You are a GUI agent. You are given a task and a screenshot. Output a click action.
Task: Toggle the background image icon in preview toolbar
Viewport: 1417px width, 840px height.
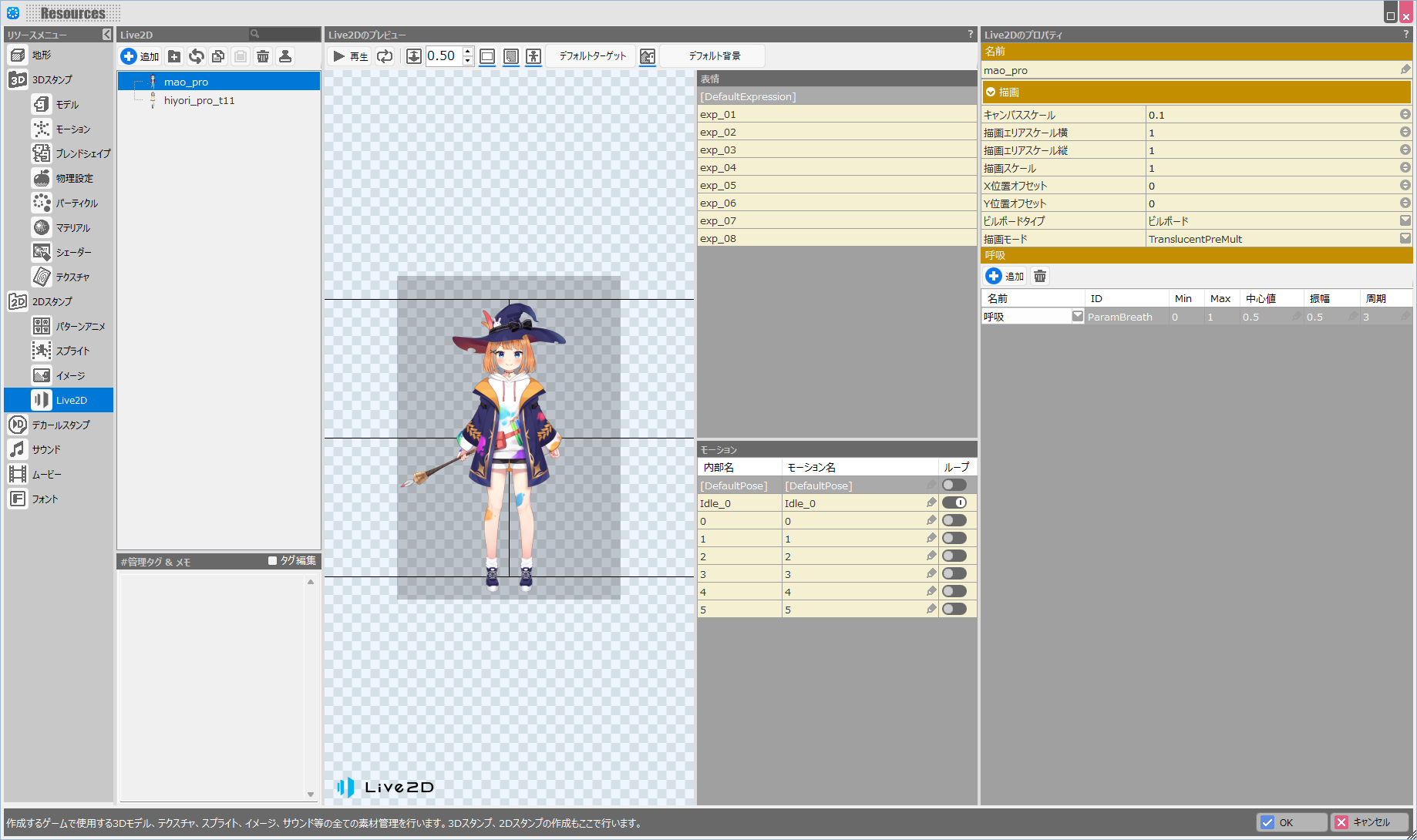pyautogui.click(x=648, y=56)
